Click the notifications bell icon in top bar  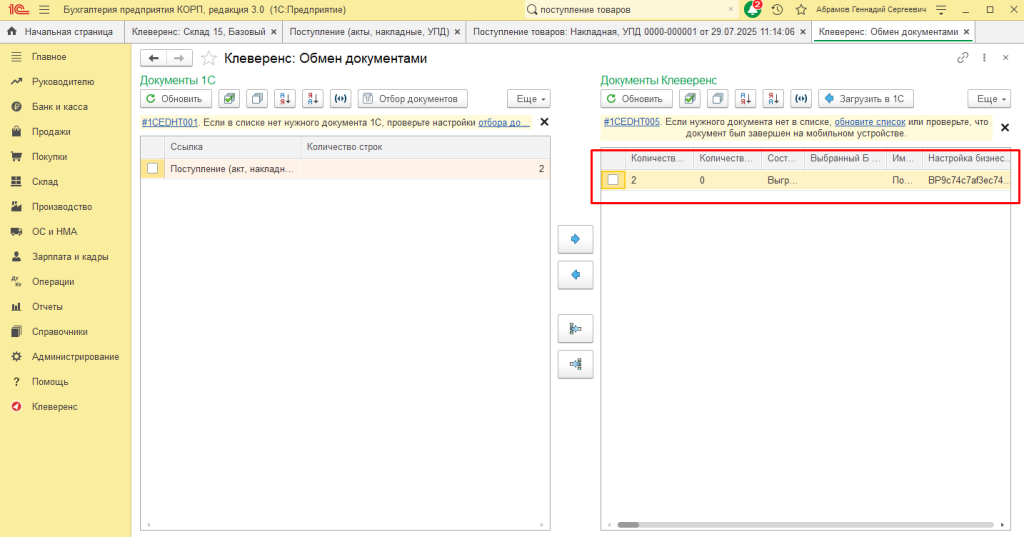pos(753,9)
